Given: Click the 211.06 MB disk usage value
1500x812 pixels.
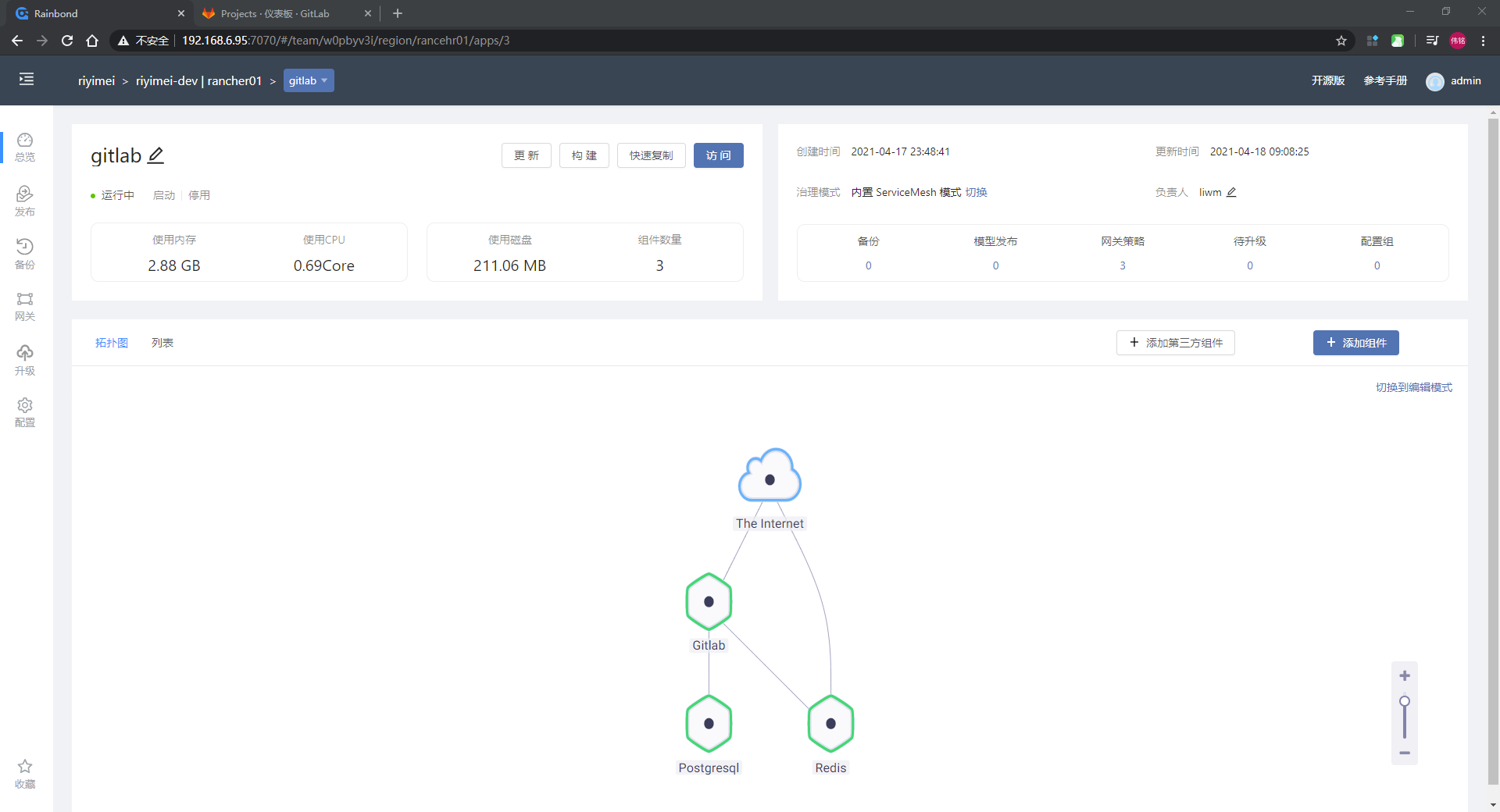Looking at the screenshot, I should coord(510,265).
